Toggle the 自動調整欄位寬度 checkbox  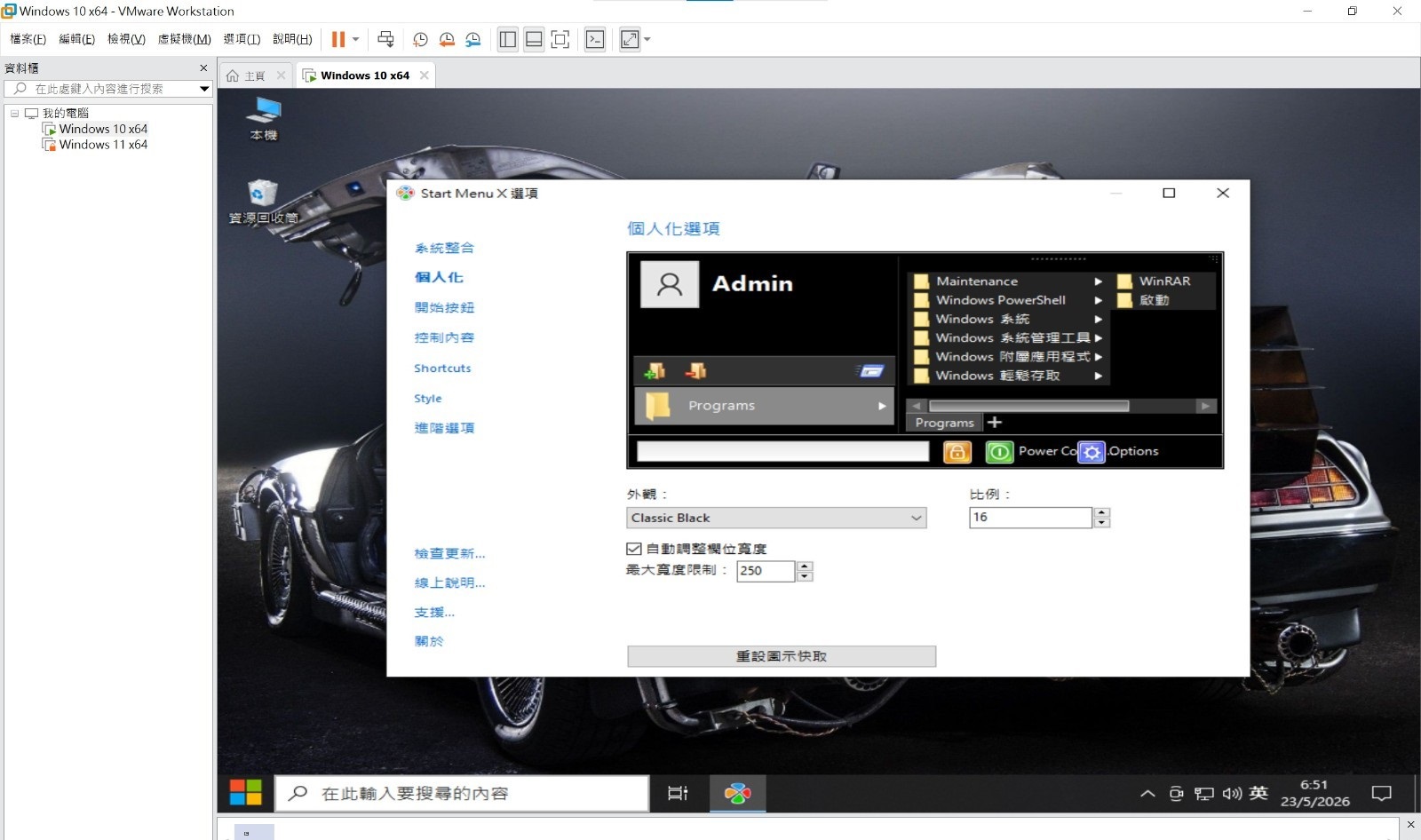tap(634, 549)
